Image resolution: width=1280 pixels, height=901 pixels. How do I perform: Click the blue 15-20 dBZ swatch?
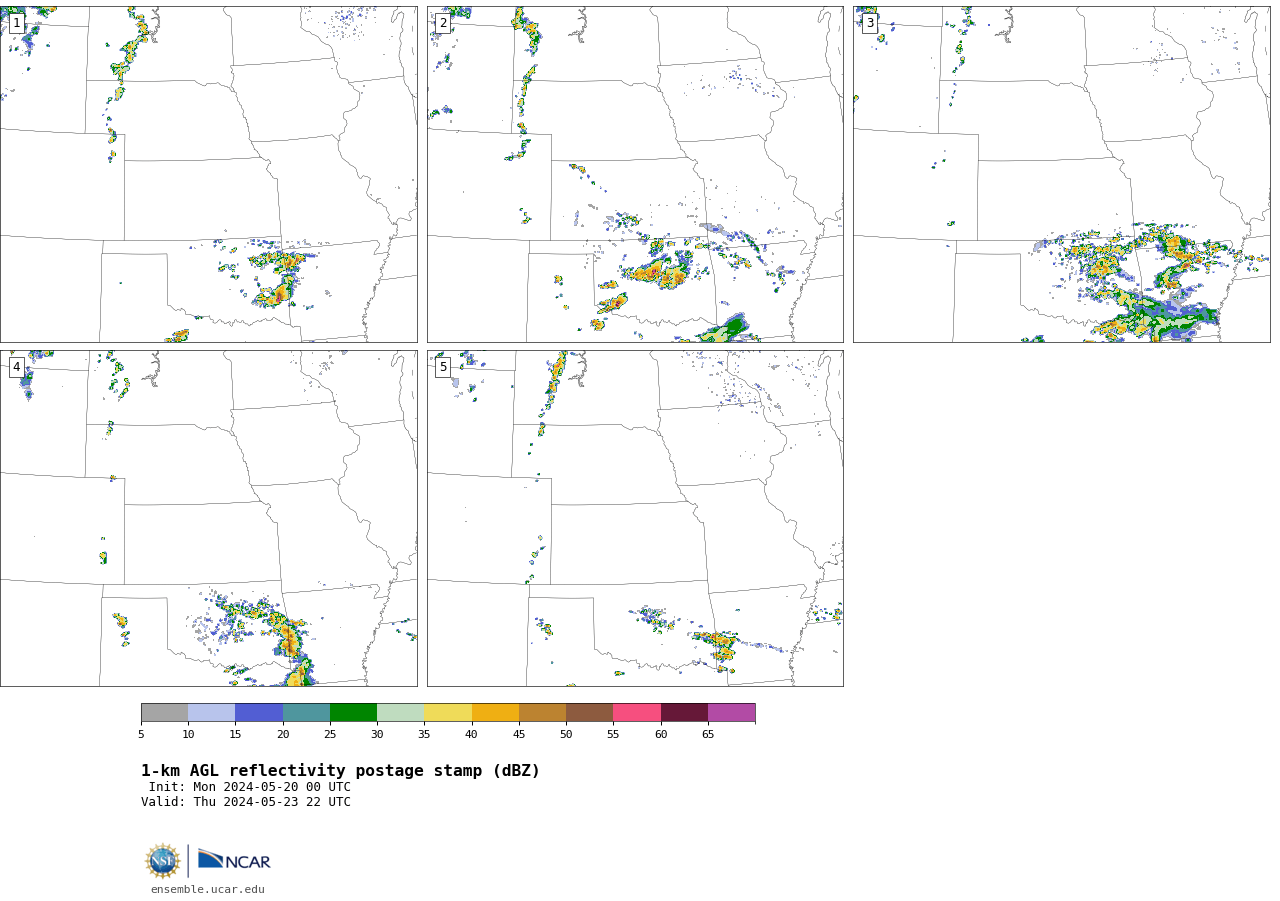(x=259, y=713)
